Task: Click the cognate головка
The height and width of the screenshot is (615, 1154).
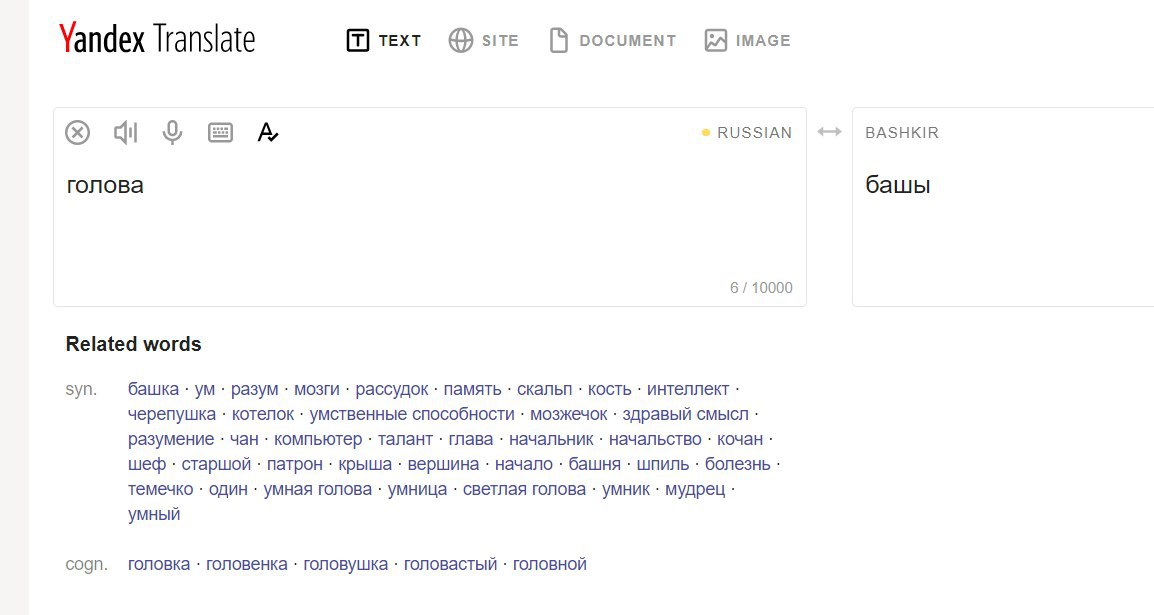Action: [x=159, y=564]
